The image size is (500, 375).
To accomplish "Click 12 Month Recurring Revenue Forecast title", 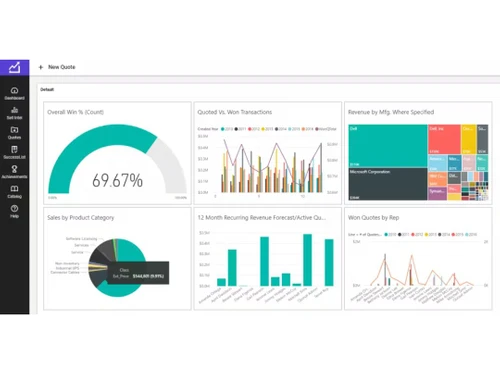I will [x=262, y=218].
